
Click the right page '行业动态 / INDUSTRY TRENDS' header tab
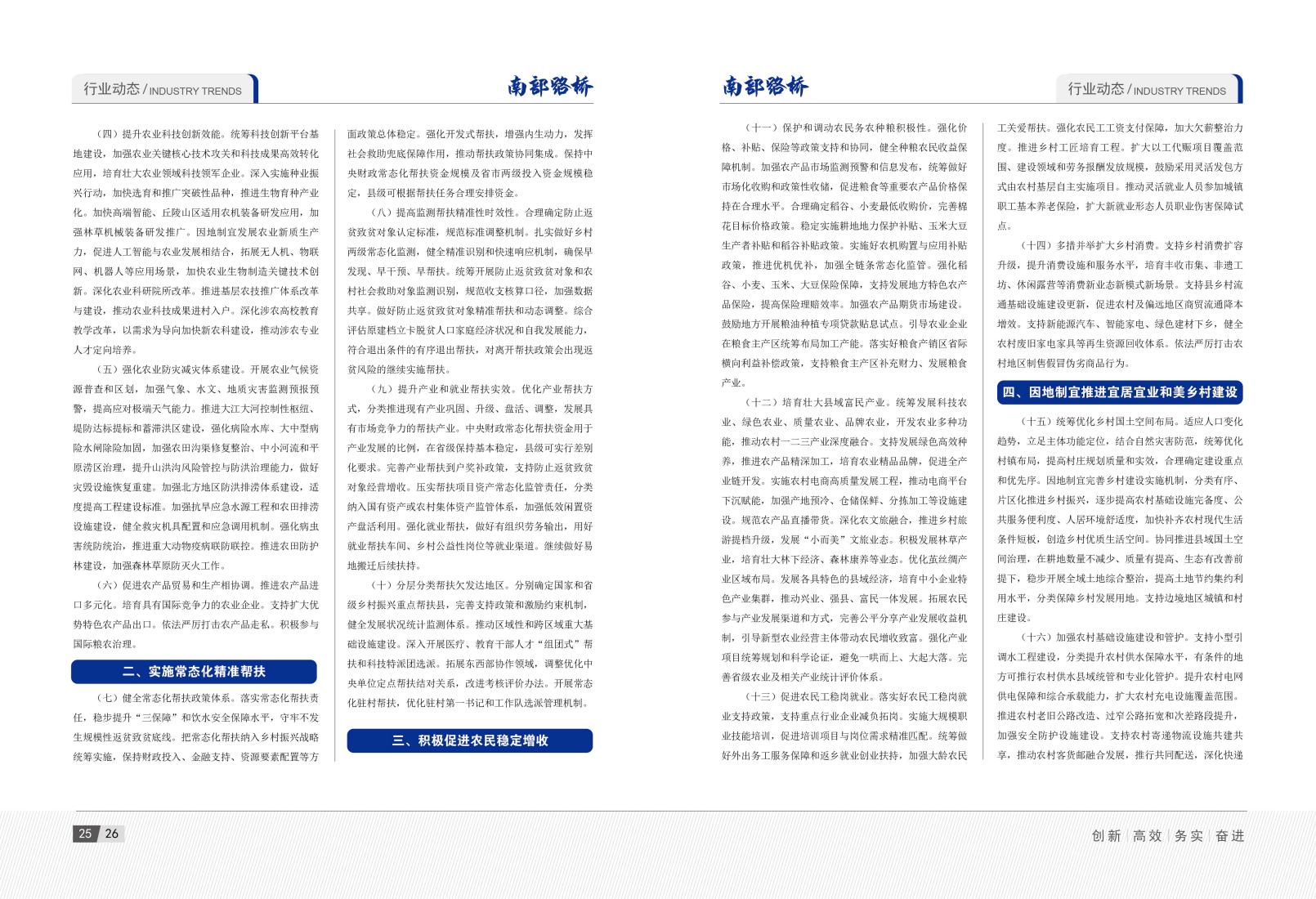1149,89
